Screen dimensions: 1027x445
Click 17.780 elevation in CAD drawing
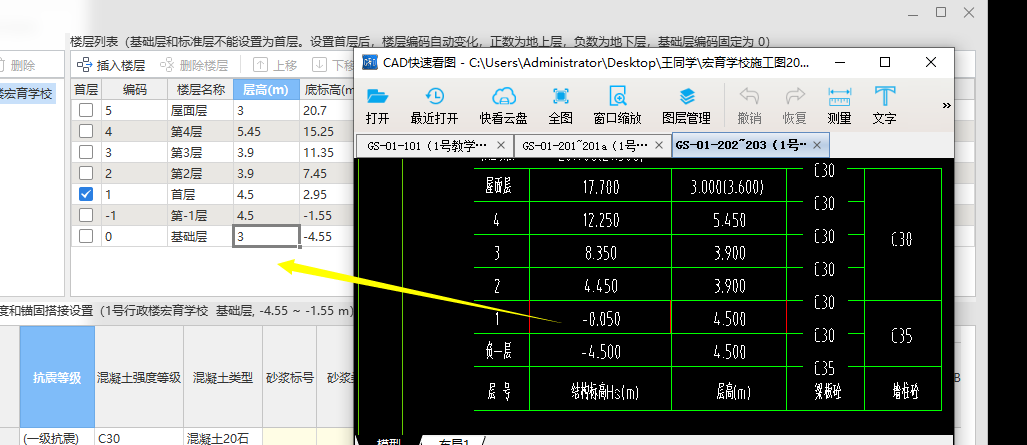pos(601,188)
